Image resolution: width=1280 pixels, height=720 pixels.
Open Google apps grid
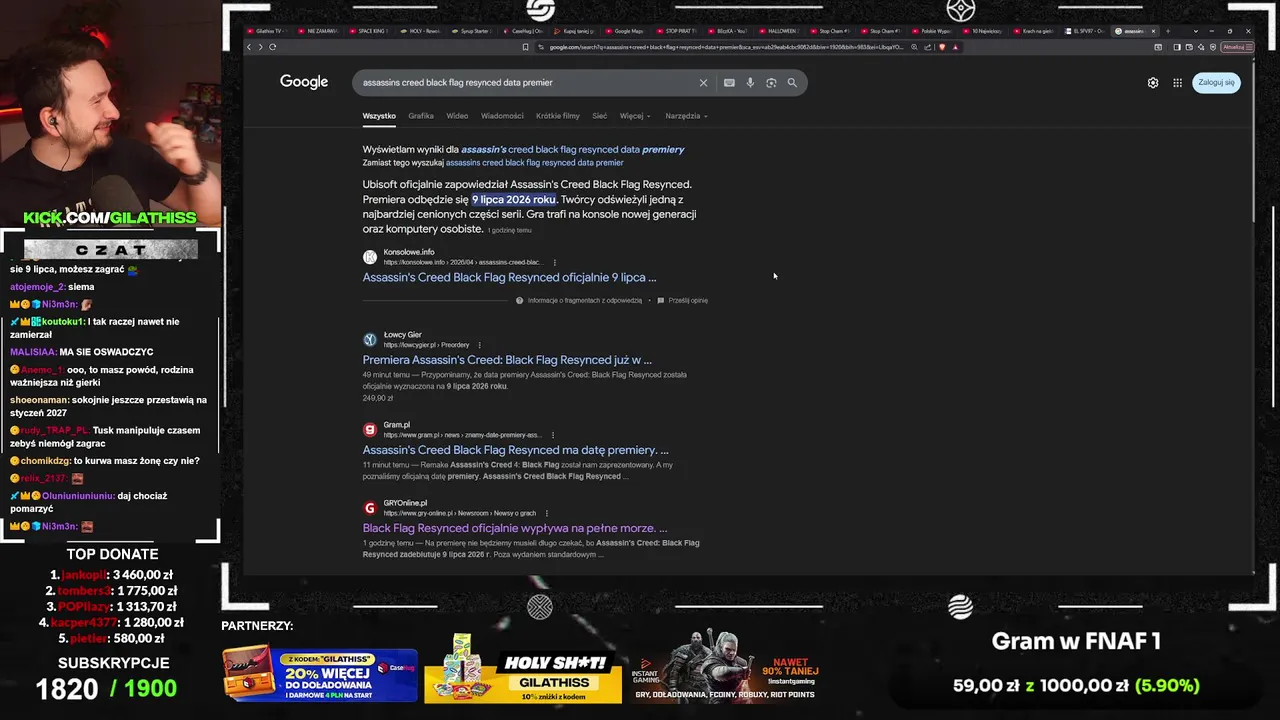(x=1178, y=83)
